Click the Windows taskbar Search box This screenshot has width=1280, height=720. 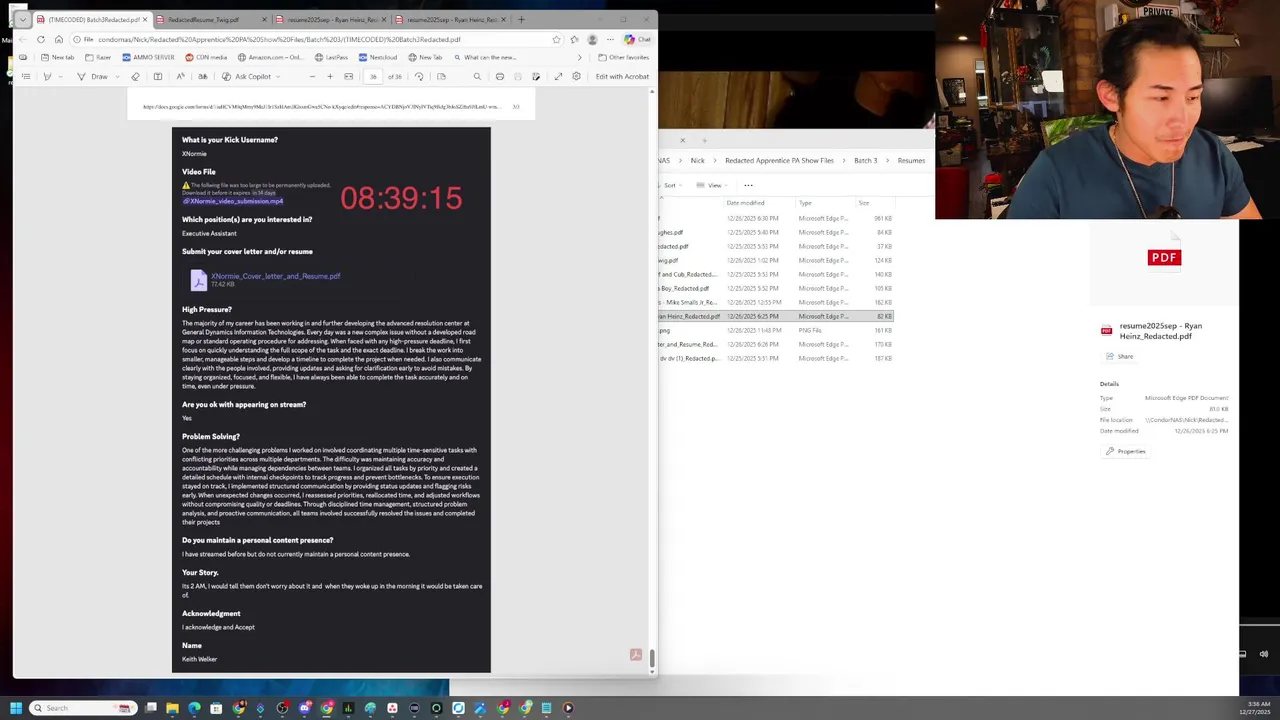82,708
